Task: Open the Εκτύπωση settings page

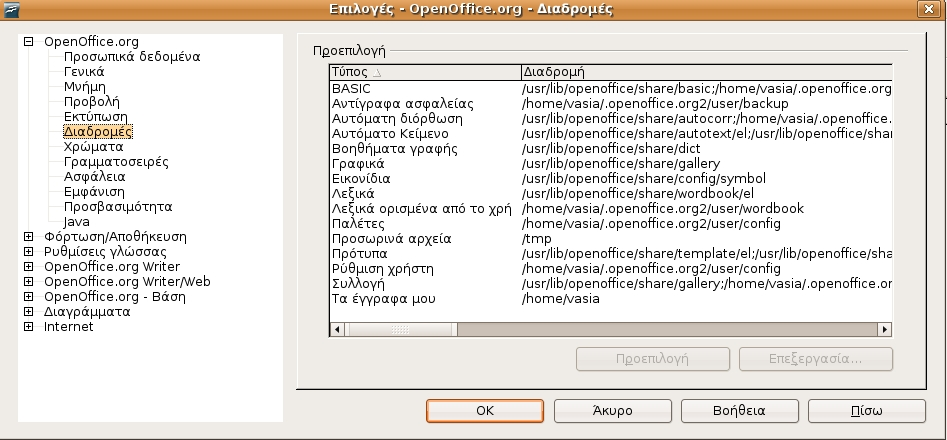Action: [95, 116]
